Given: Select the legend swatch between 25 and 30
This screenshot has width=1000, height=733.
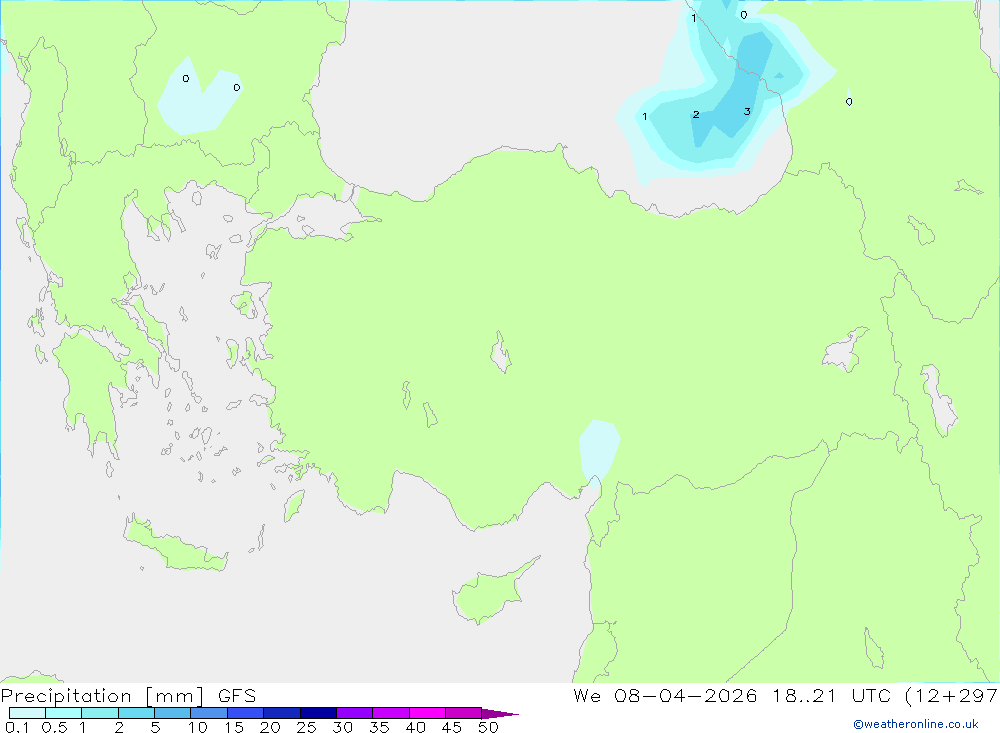Looking at the screenshot, I should point(318,713).
